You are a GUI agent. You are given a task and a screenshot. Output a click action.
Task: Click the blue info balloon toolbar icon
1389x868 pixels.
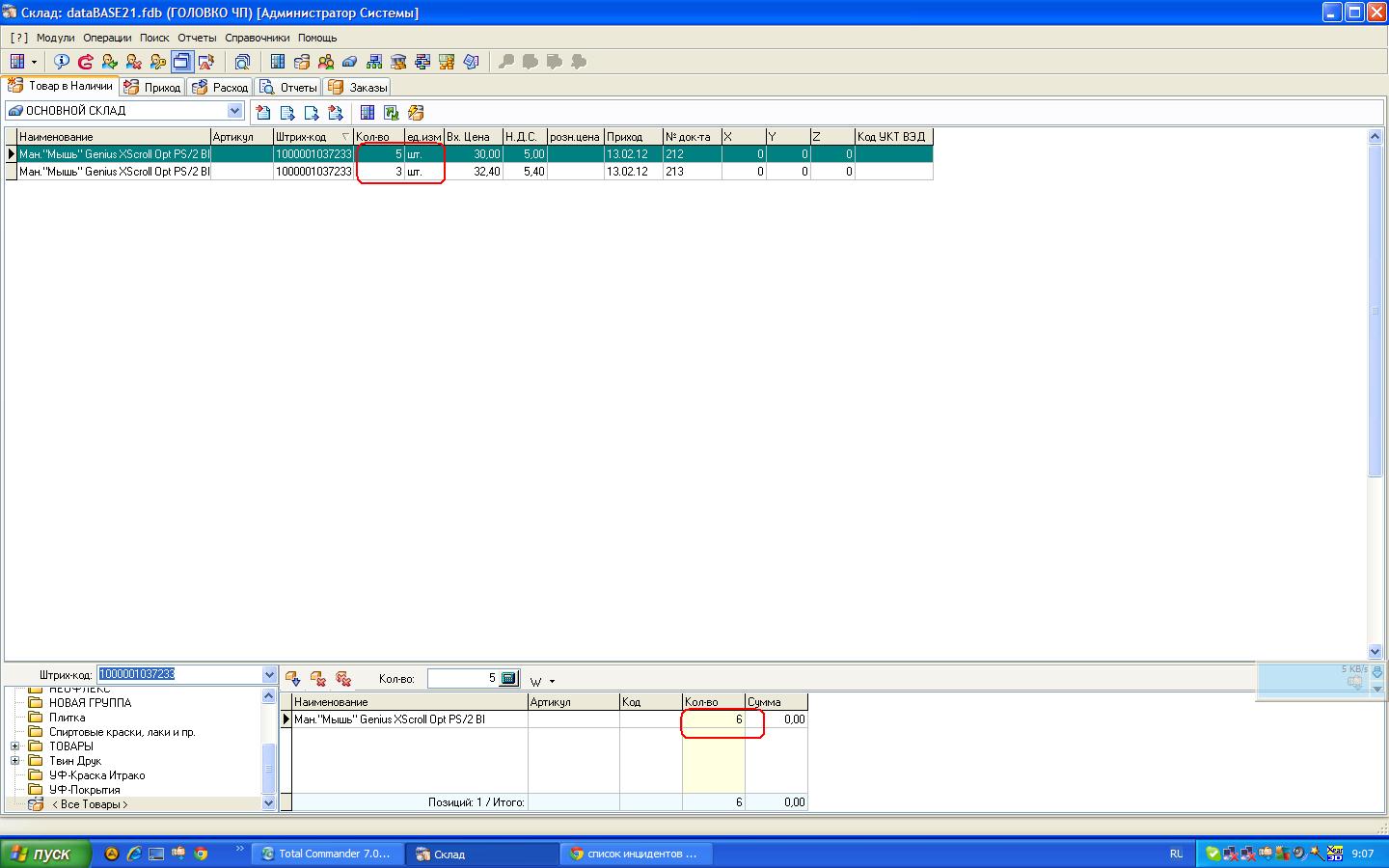click(62, 62)
